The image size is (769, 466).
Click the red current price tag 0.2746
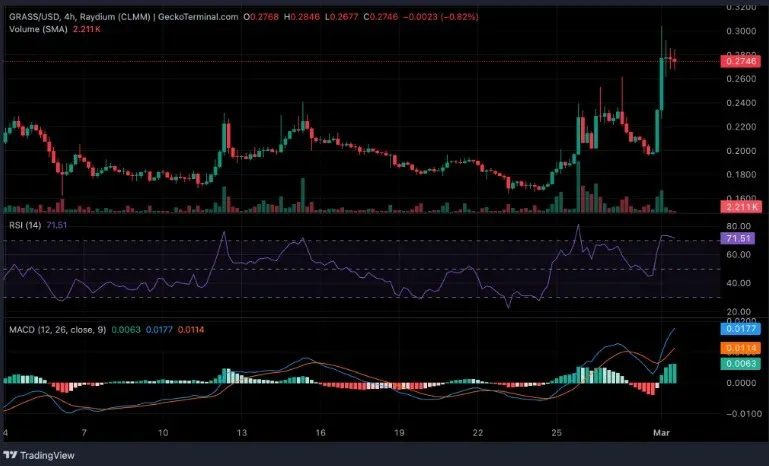tap(740, 61)
